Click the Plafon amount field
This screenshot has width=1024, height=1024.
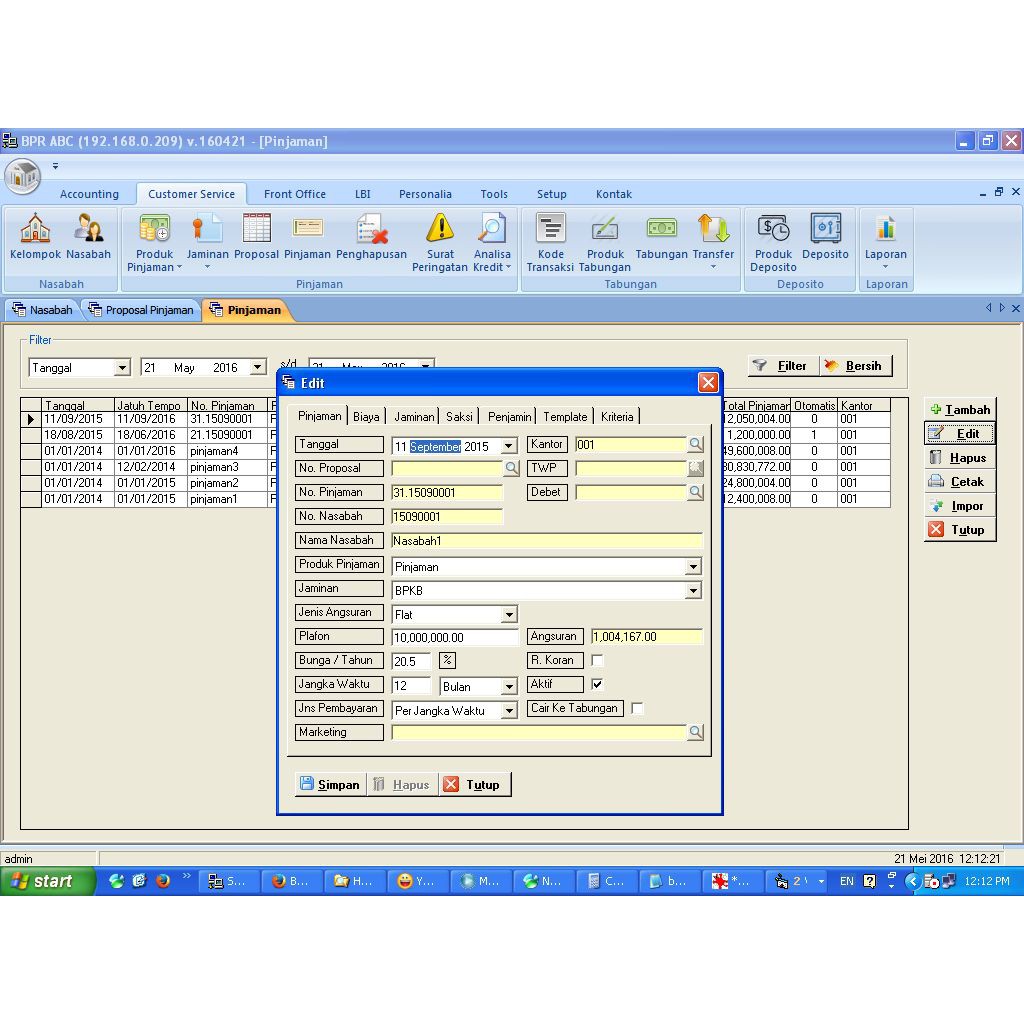455,637
